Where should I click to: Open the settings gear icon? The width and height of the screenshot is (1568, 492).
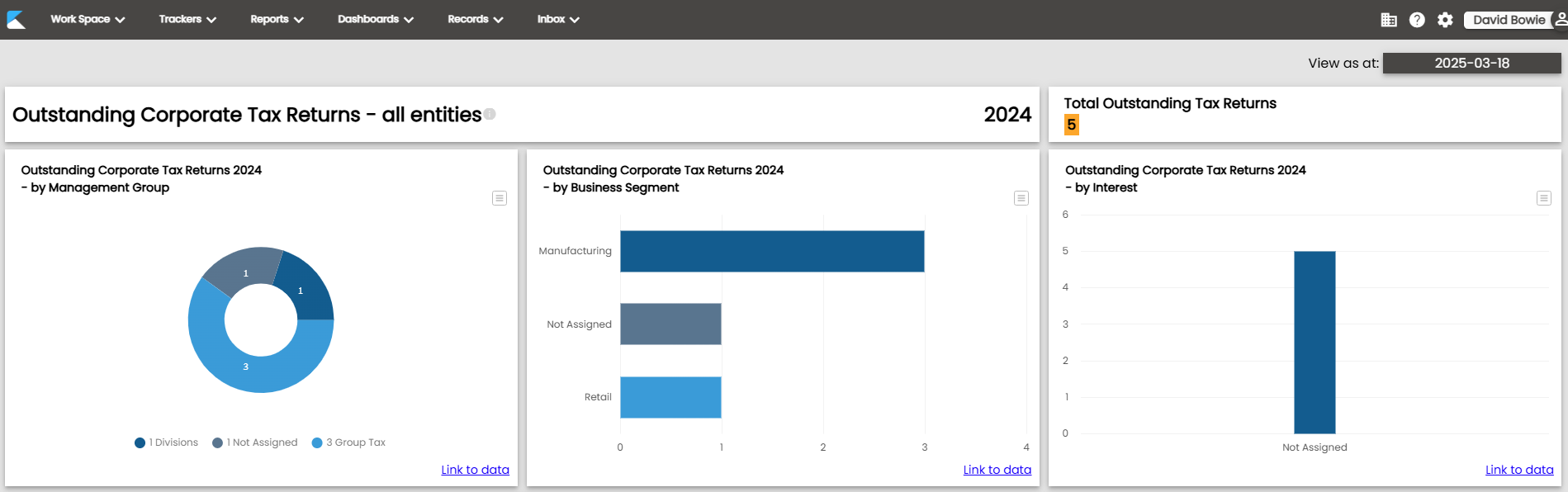1445,20
